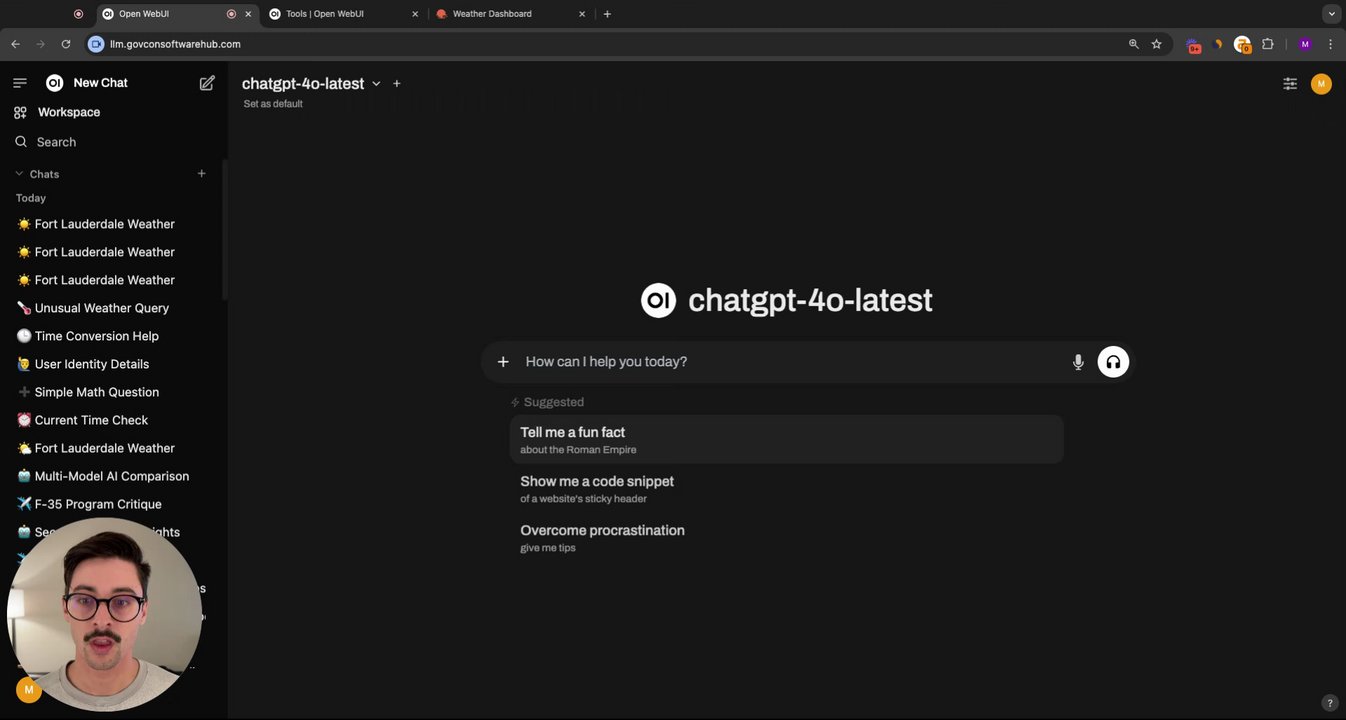The image size is (1346, 720).
Task: Open the chat Controls sliders icon
Action: coord(1290,84)
